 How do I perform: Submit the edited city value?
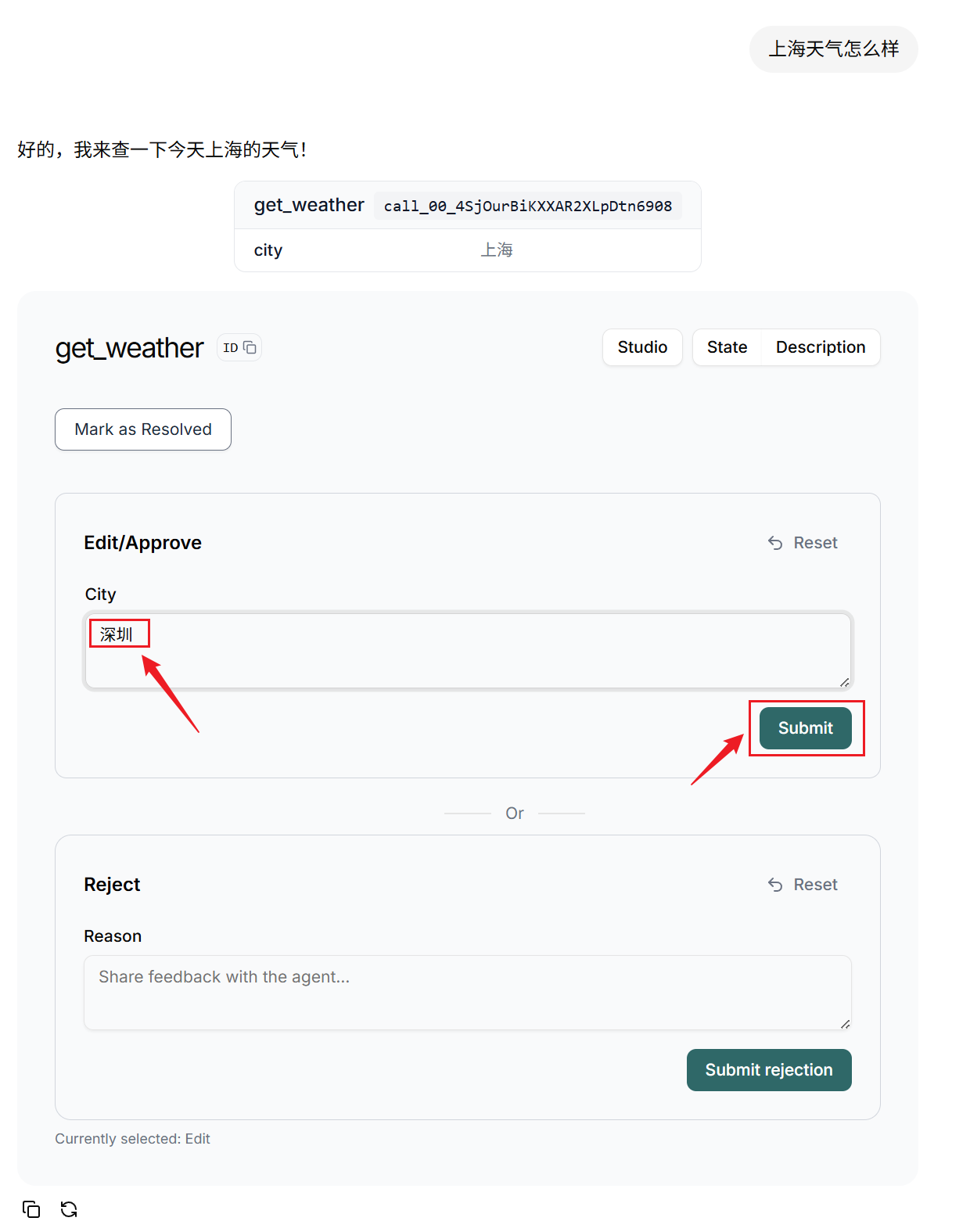click(806, 728)
